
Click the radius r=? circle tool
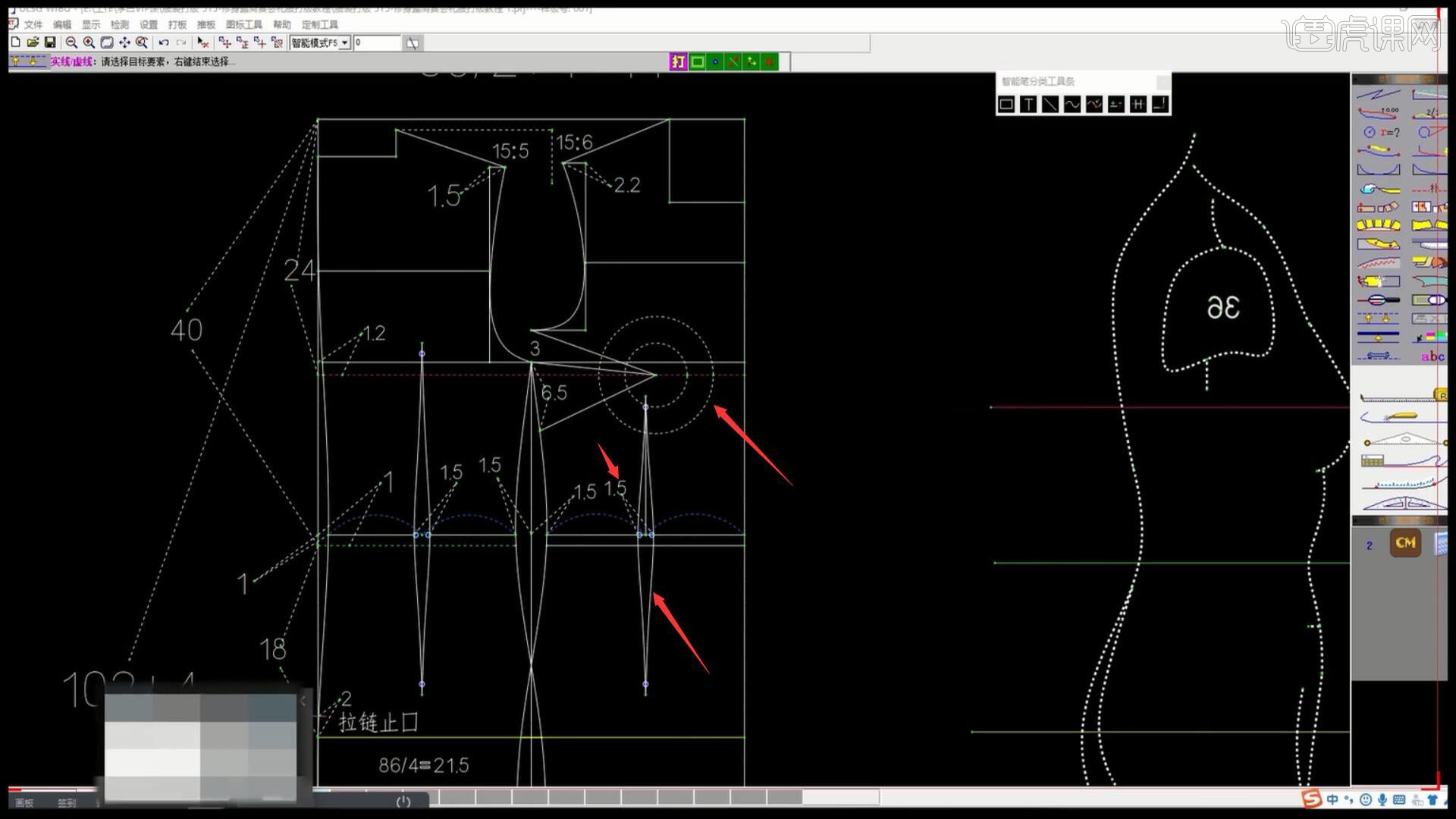tap(1381, 132)
